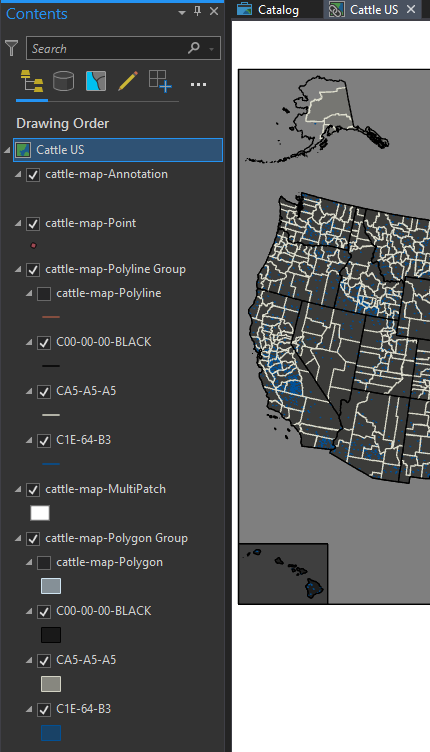The width and height of the screenshot is (430, 752).
Task: Select cattle-map-MultiPatch layer name
Action: tap(105, 489)
